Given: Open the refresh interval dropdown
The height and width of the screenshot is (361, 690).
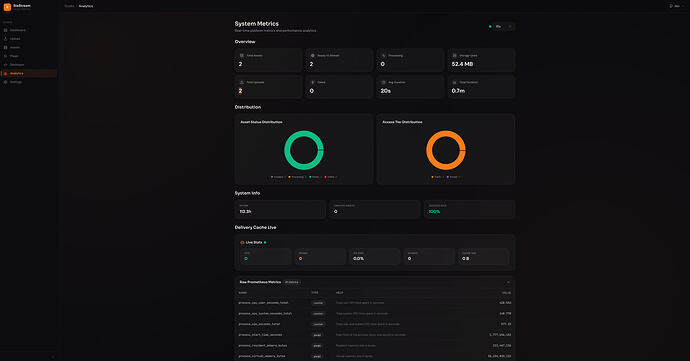Looking at the screenshot, I should pos(504,26).
